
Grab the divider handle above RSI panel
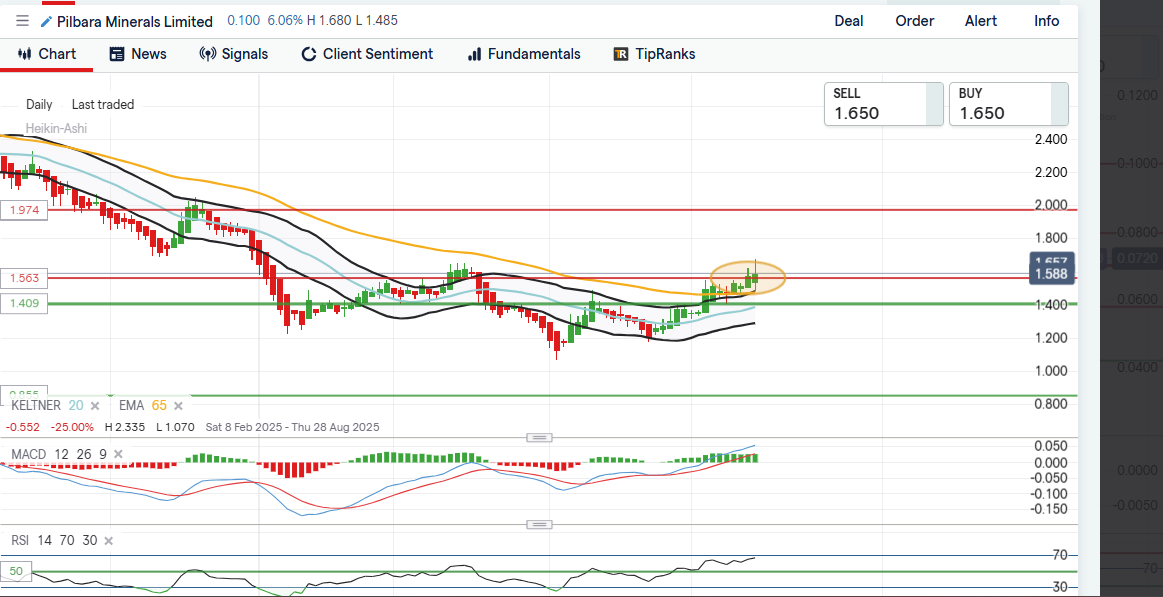(x=539, y=524)
